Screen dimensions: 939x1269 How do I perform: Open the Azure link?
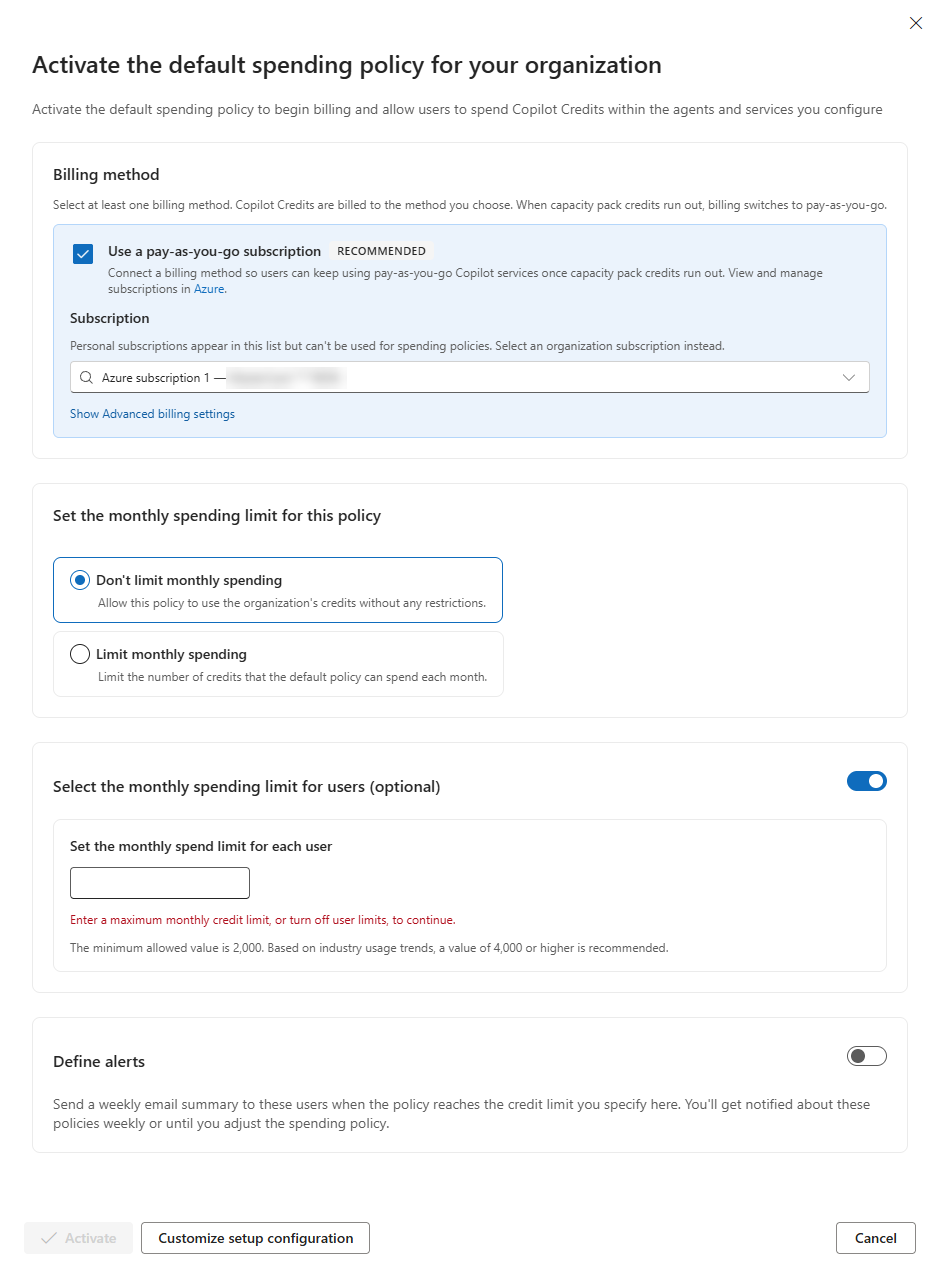point(209,289)
